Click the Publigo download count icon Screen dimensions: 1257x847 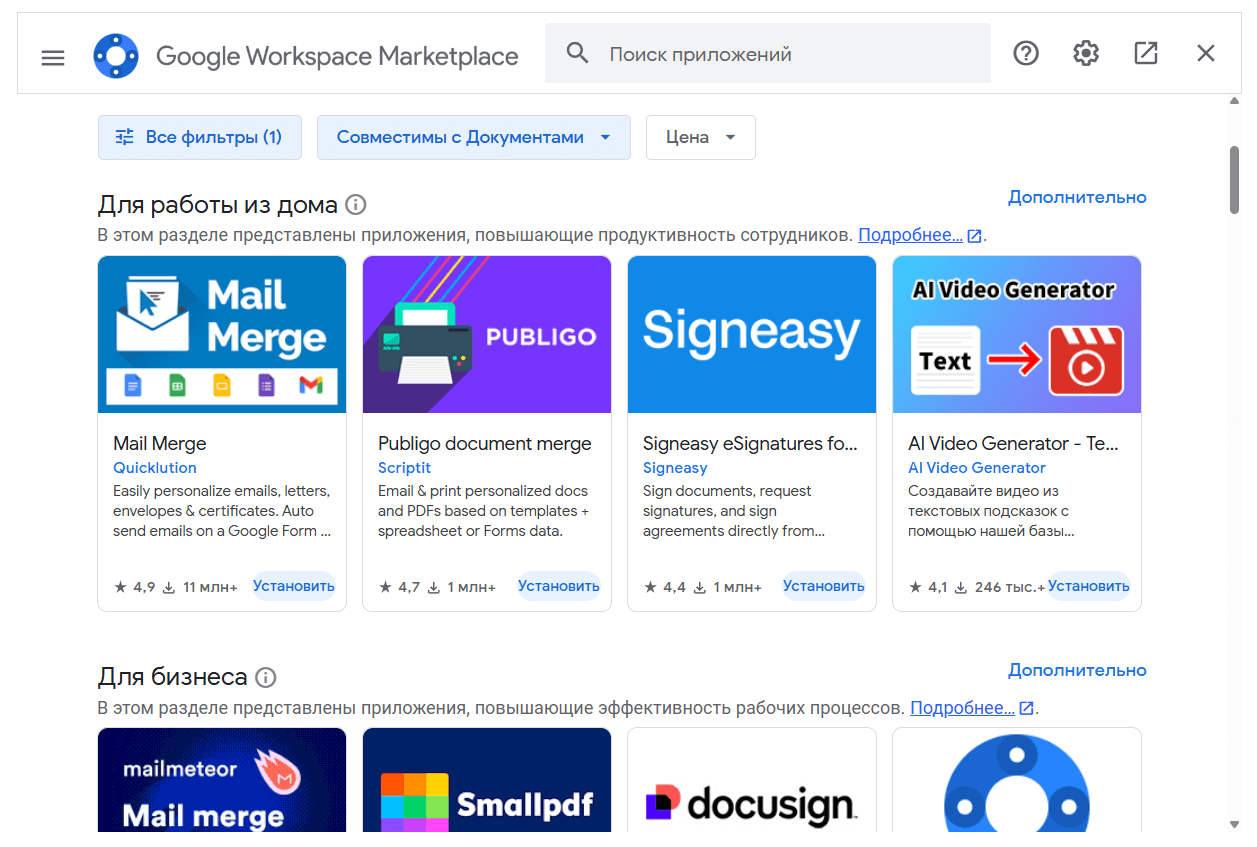[434, 587]
